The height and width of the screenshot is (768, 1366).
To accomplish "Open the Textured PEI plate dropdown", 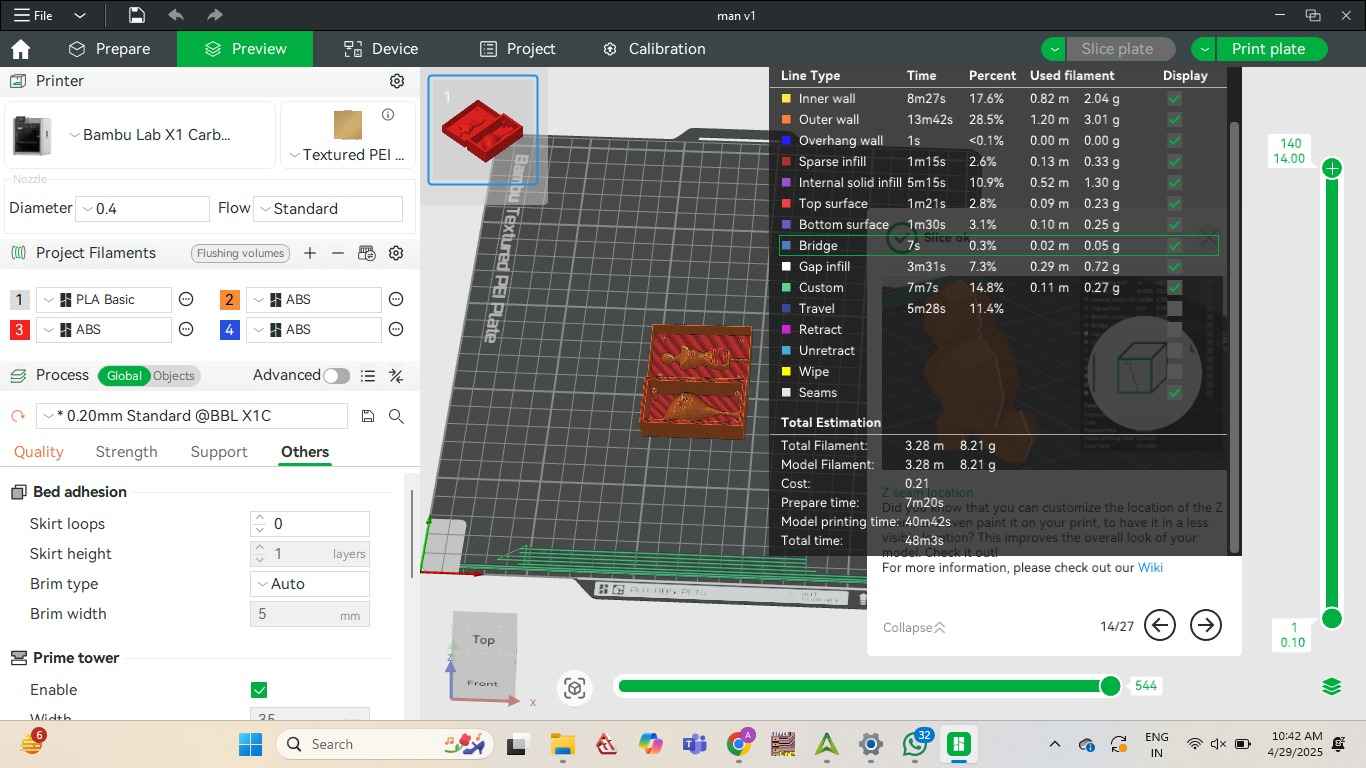I will point(347,155).
